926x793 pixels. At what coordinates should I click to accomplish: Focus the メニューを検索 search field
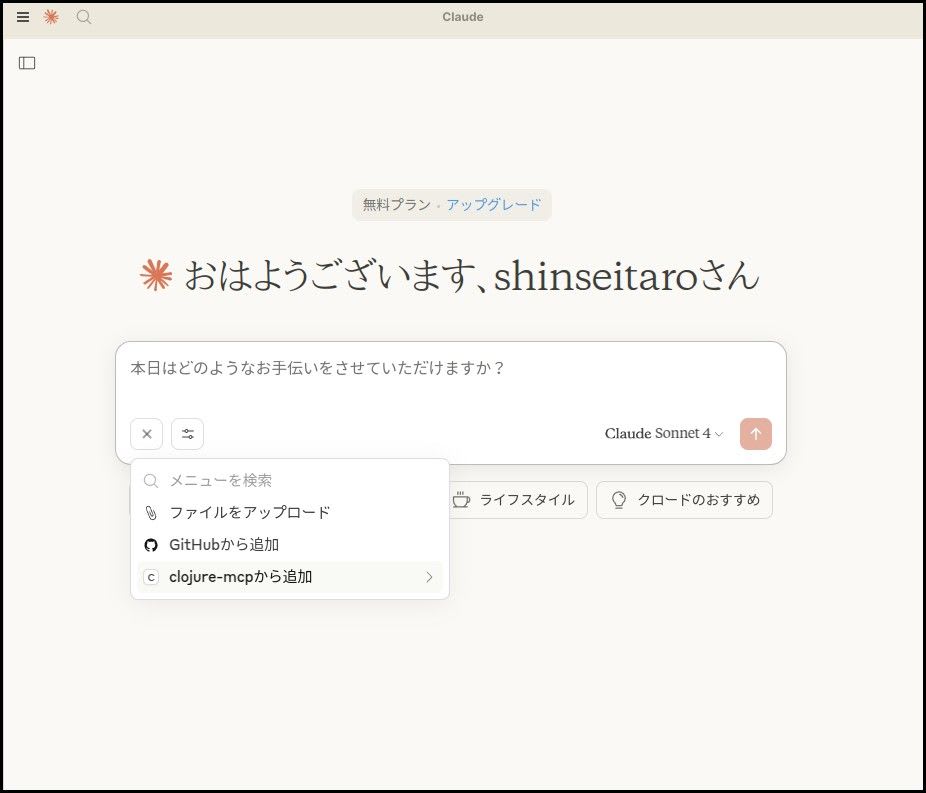point(290,481)
